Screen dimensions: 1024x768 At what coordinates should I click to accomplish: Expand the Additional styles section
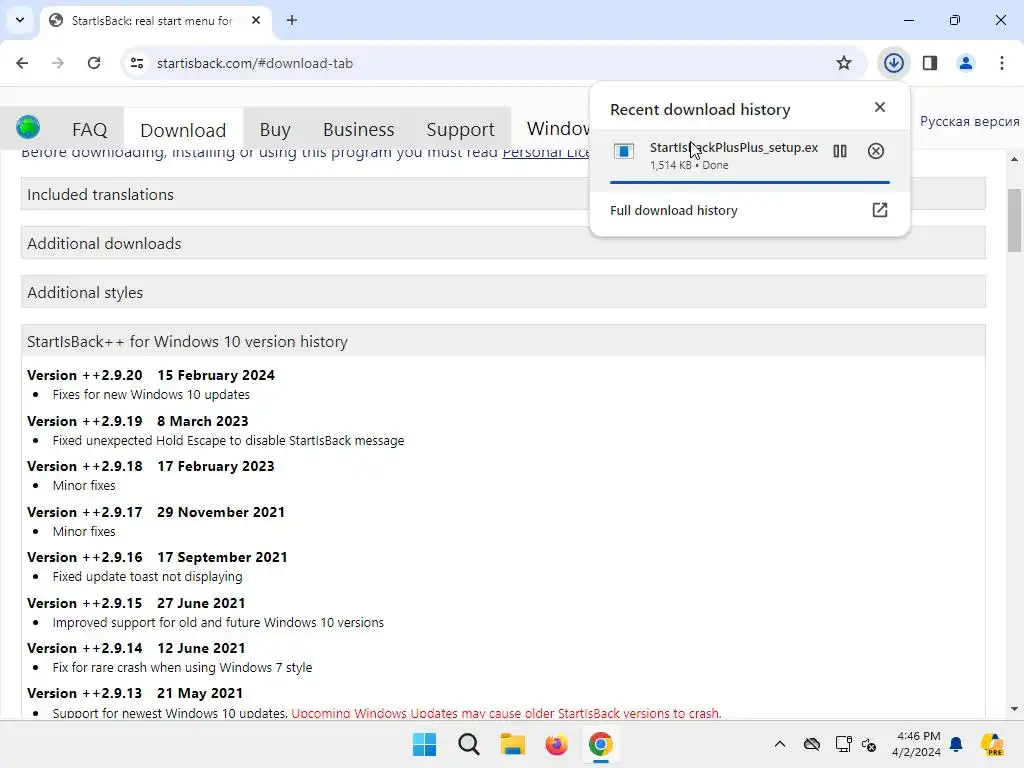tap(503, 292)
